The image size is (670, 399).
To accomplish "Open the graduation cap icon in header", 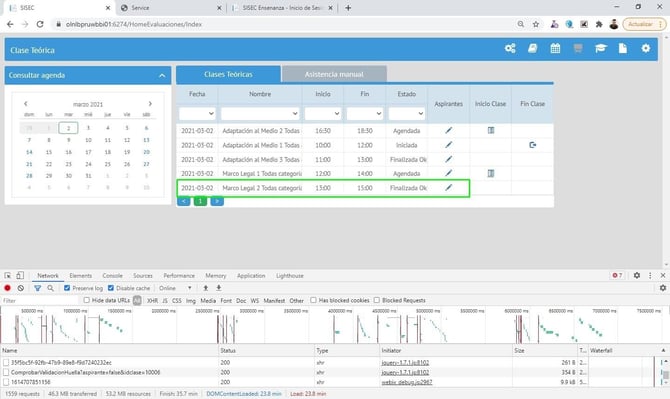I will point(601,48).
